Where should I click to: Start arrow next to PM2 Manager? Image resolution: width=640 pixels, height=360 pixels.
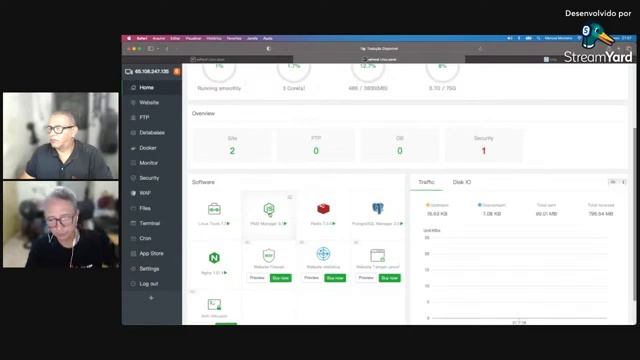(285, 224)
